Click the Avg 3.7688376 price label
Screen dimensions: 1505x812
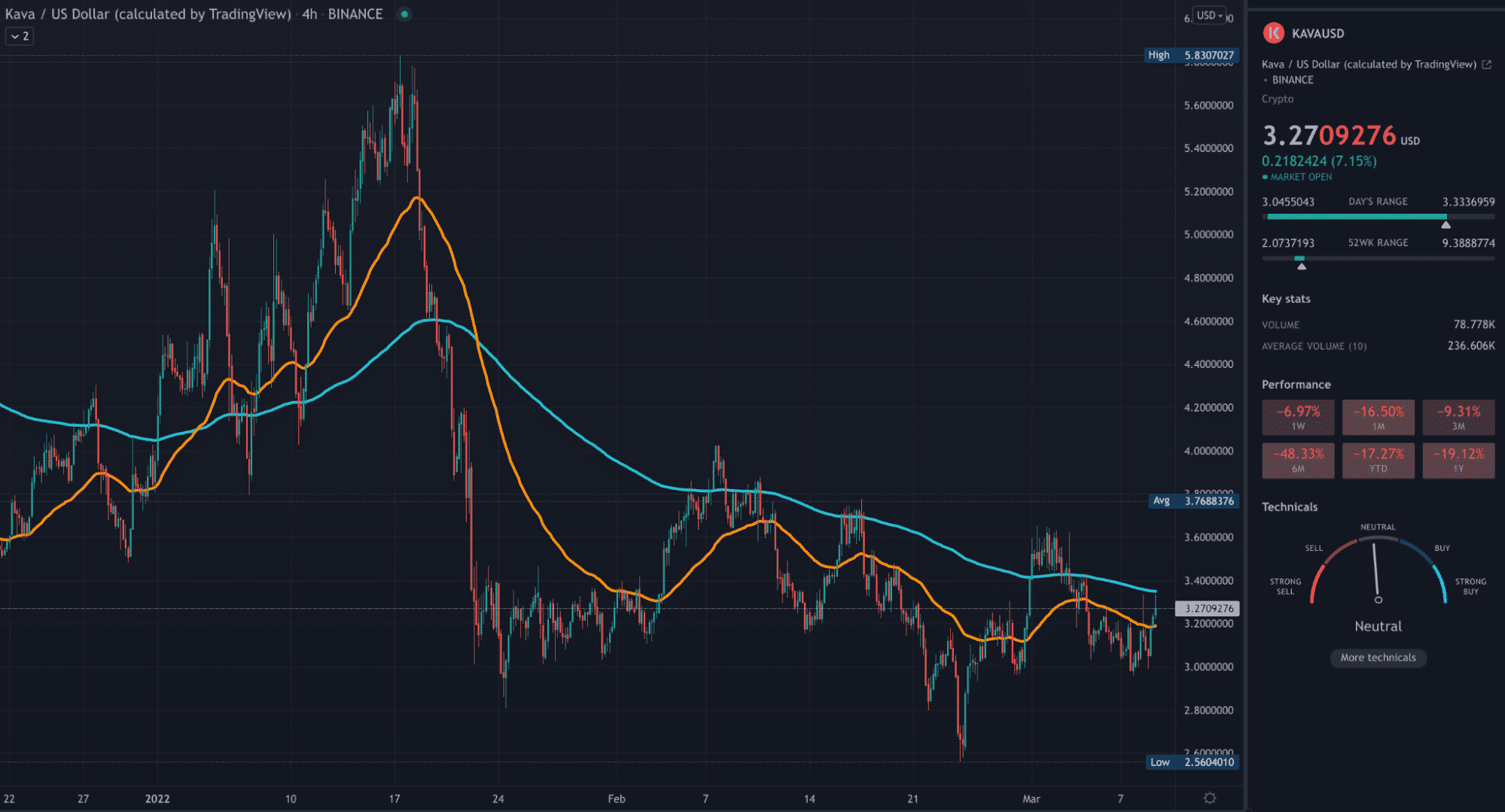(1193, 500)
